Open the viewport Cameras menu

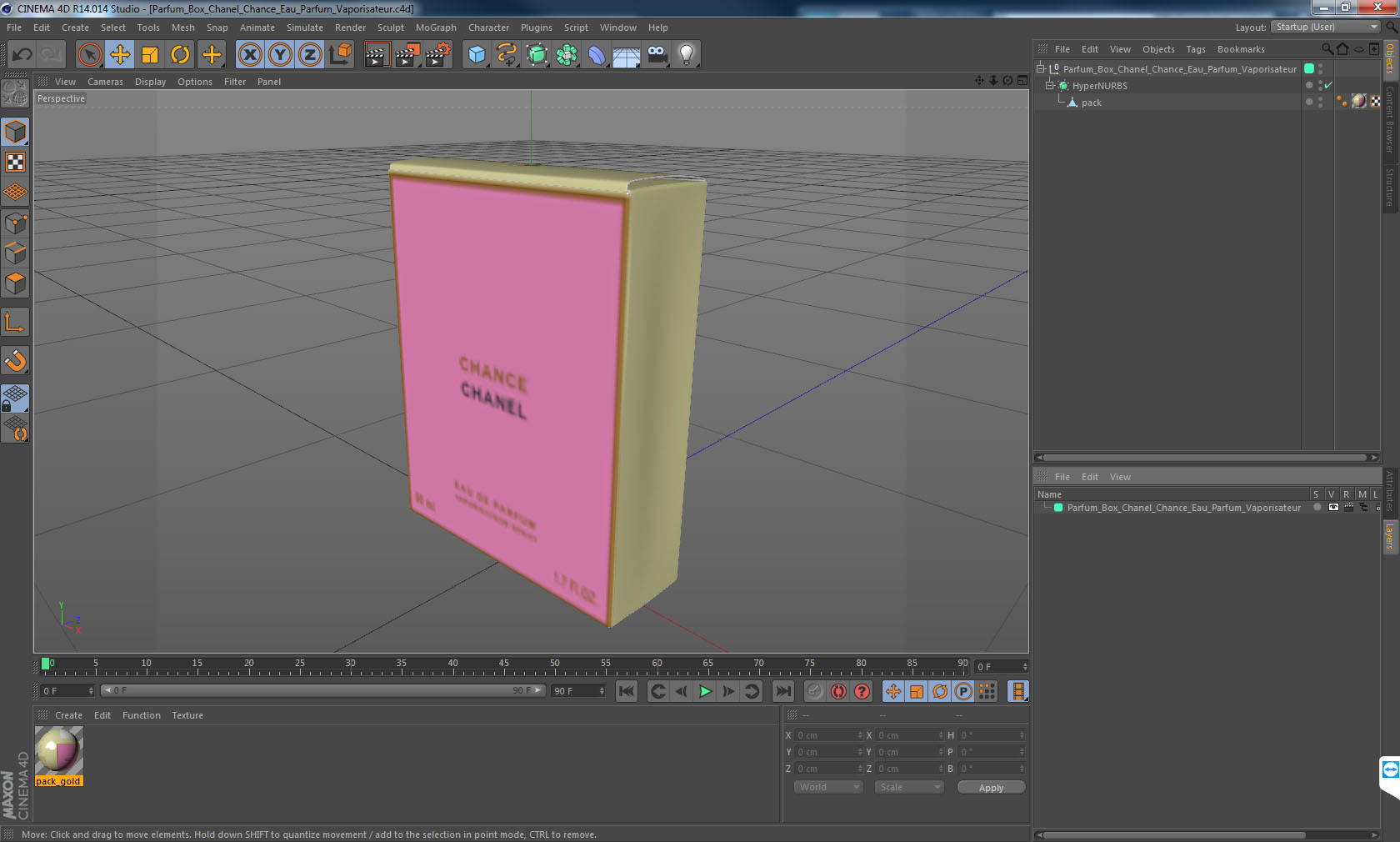[x=105, y=82]
